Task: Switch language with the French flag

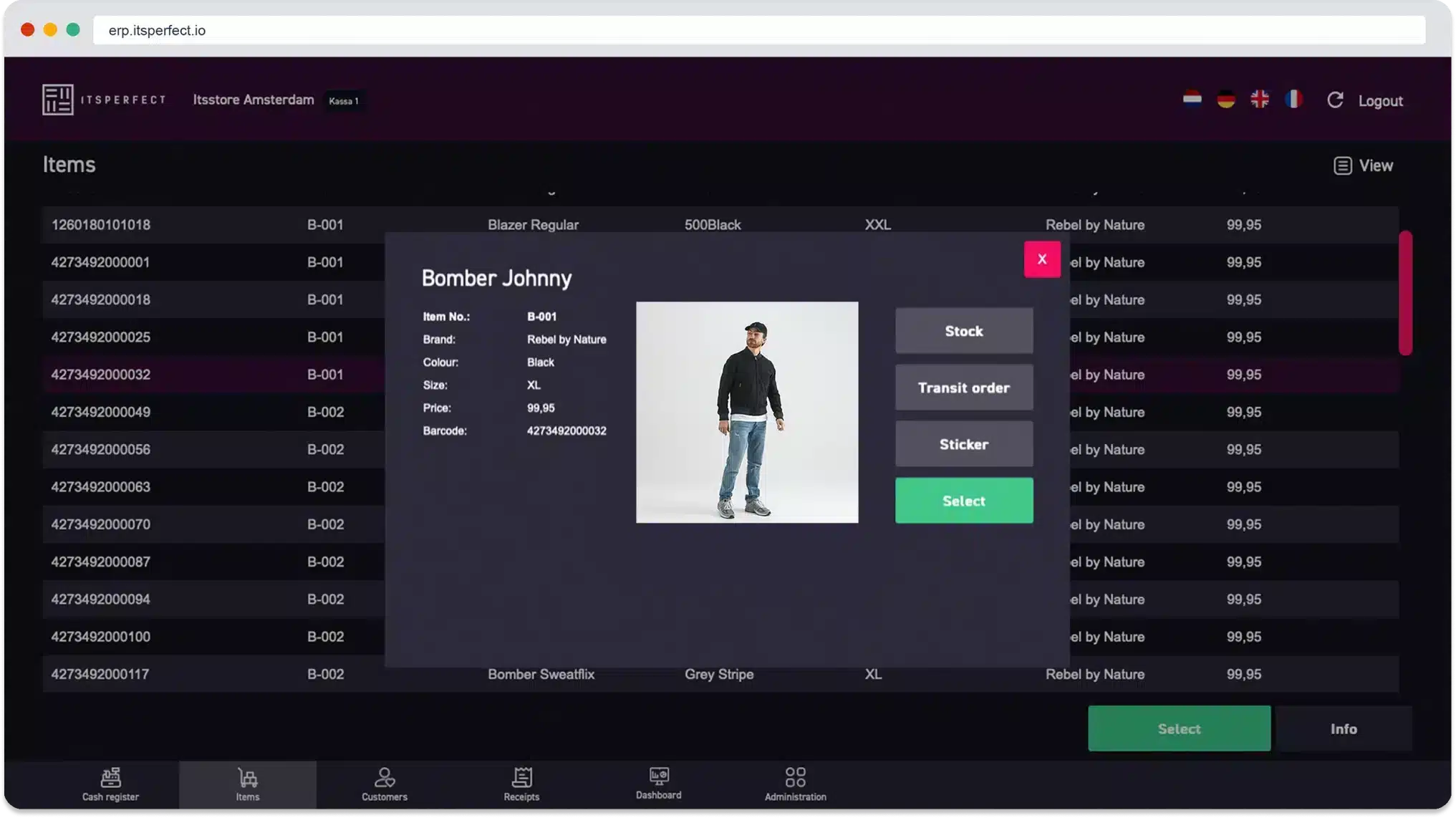Action: [1293, 100]
